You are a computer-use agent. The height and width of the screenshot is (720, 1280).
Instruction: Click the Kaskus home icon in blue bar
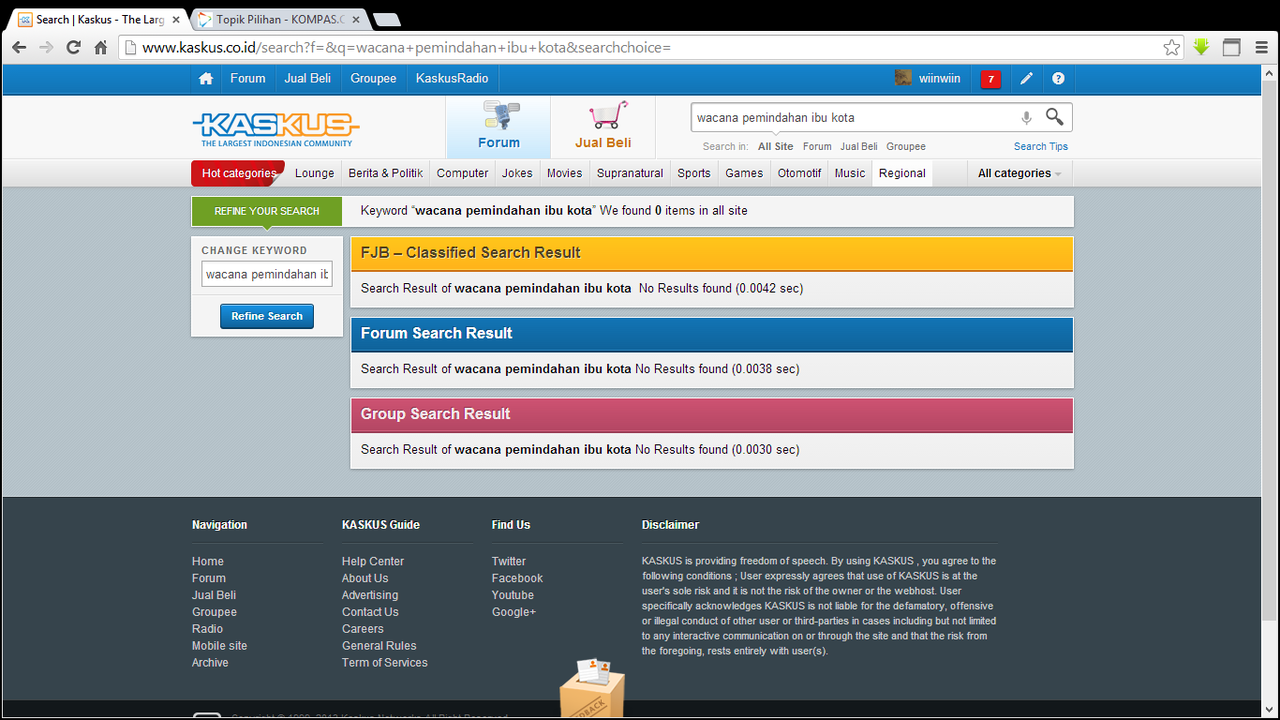pos(206,78)
